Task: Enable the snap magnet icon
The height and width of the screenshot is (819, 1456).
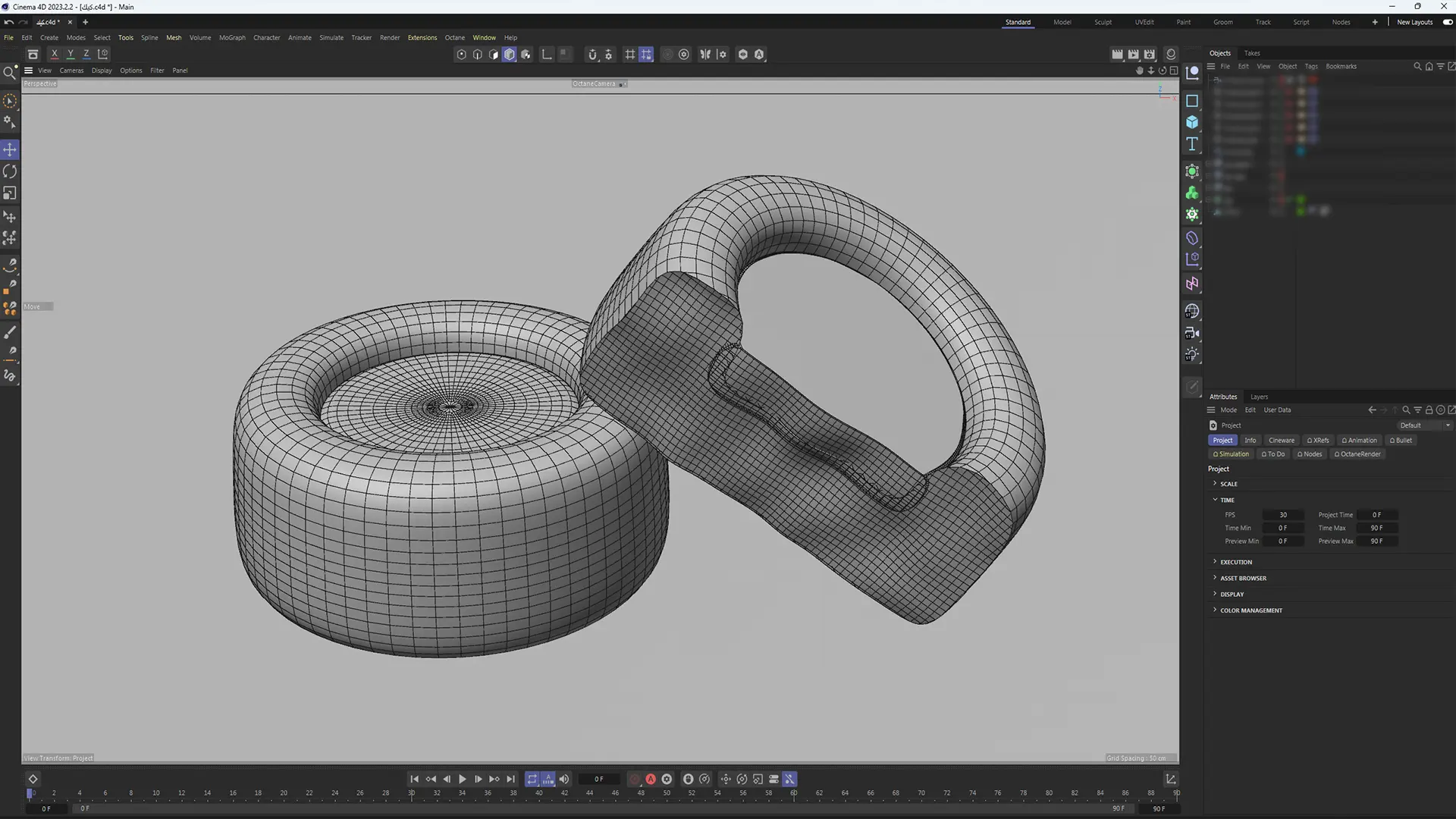Action: (592, 54)
